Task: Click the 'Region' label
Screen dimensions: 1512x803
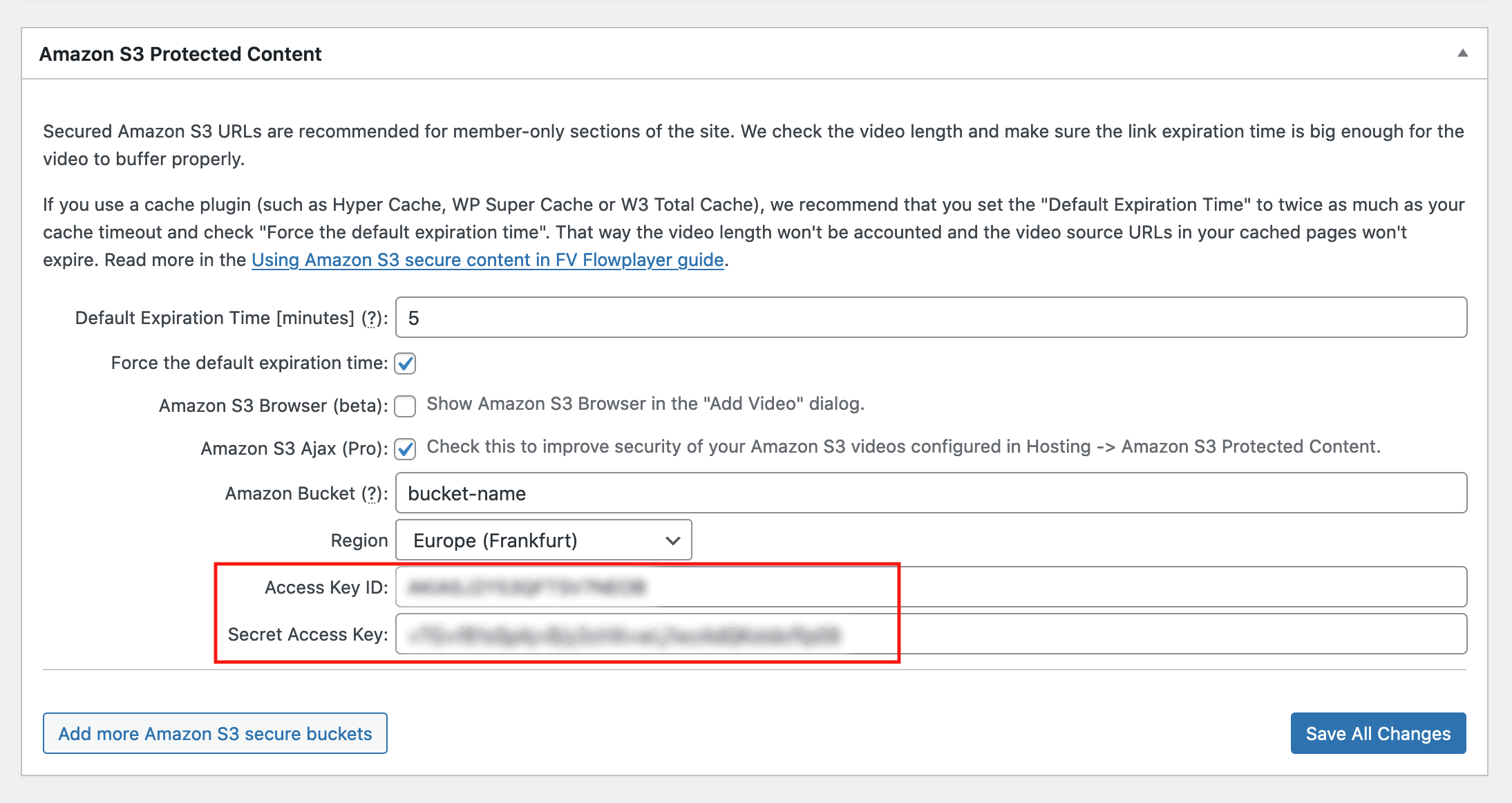Action: (x=359, y=540)
